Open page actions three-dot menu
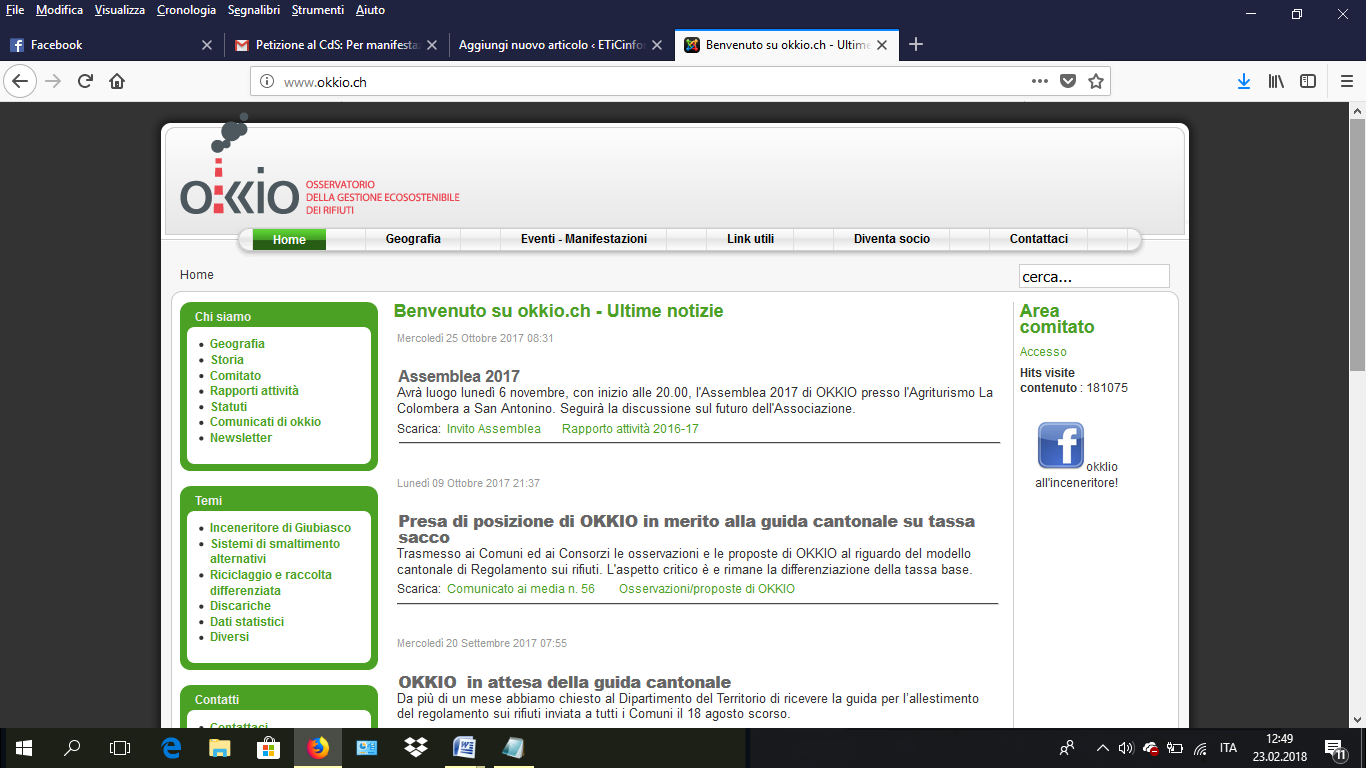1366x768 pixels. [x=1040, y=81]
